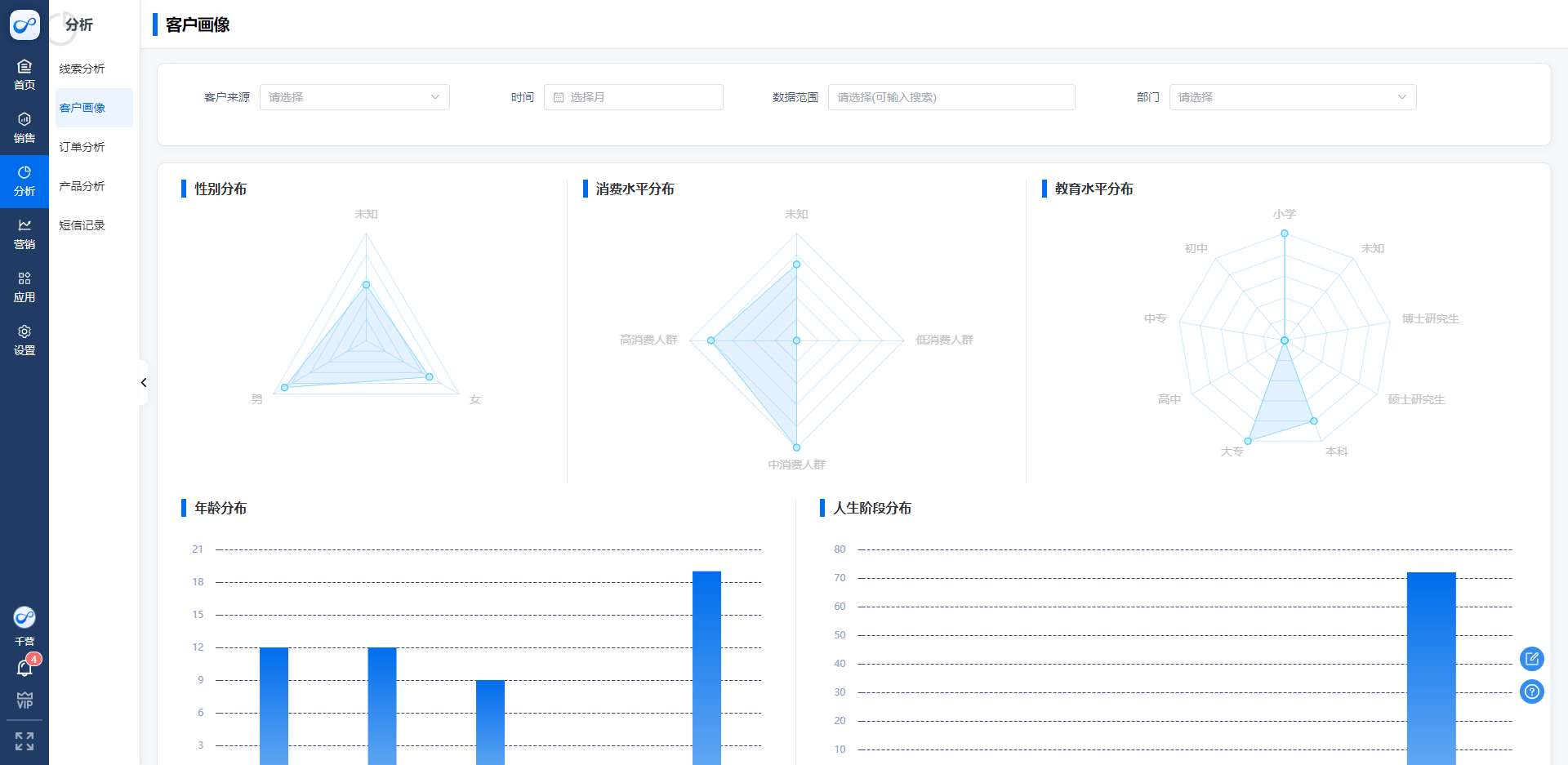This screenshot has height=765, width=1568.
Task: Open the 产品分析 page link
Action: 82,186
